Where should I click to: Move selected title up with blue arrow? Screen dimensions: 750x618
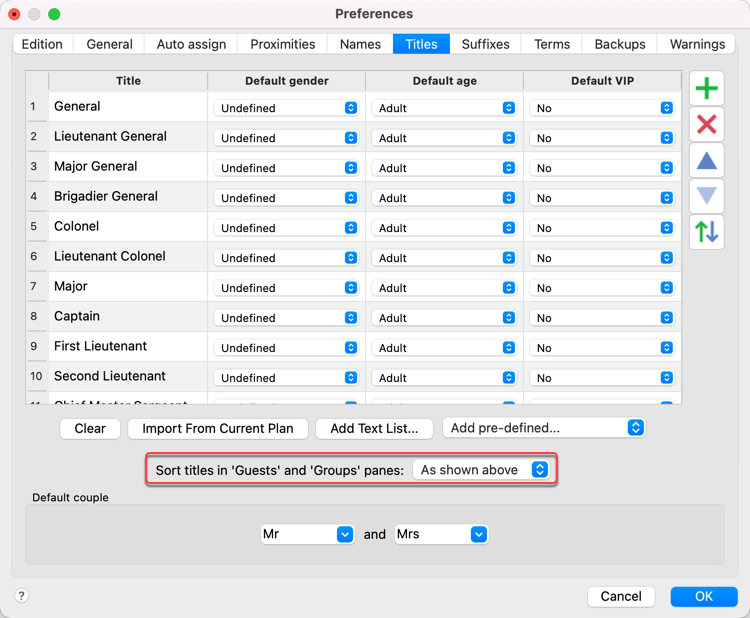[x=706, y=160]
